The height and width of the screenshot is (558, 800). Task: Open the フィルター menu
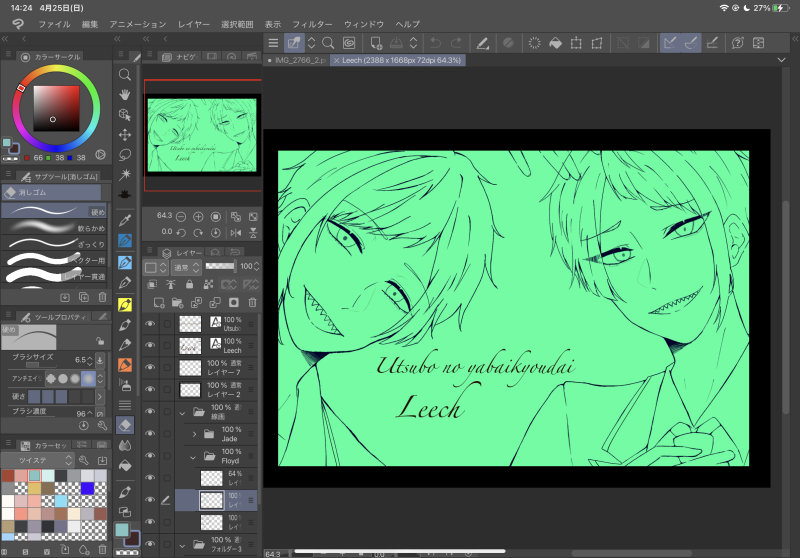pos(312,24)
